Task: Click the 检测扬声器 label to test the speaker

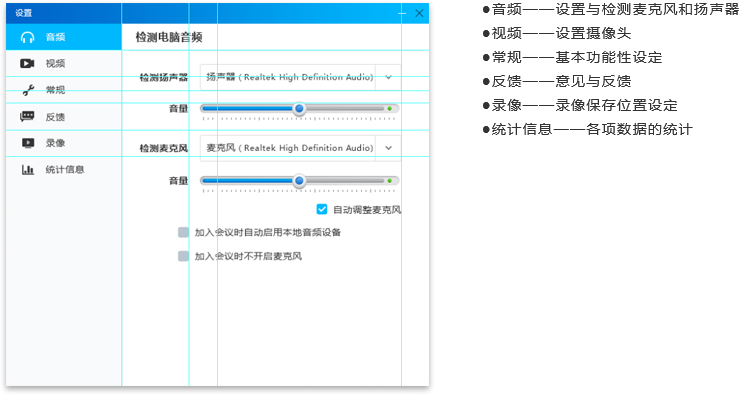Action: (x=164, y=78)
